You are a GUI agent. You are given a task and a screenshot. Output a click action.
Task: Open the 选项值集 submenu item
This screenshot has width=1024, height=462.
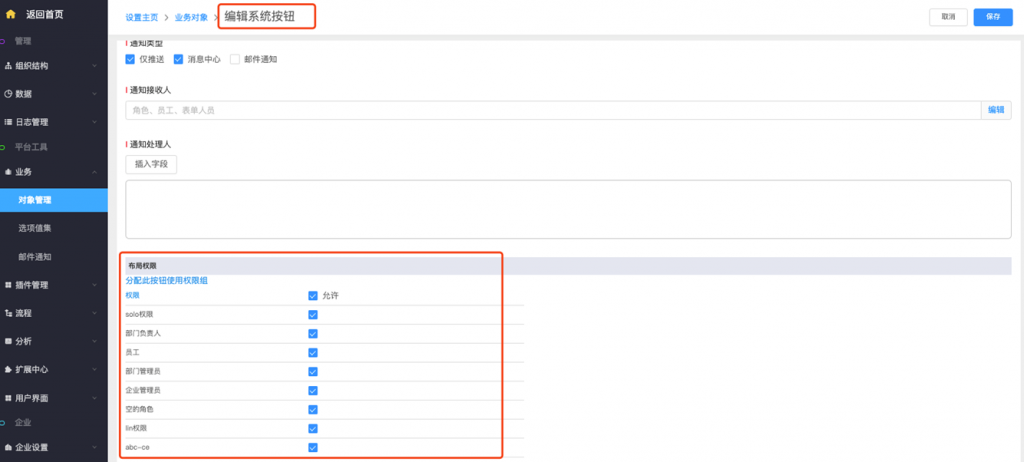pyautogui.click(x=35, y=229)
